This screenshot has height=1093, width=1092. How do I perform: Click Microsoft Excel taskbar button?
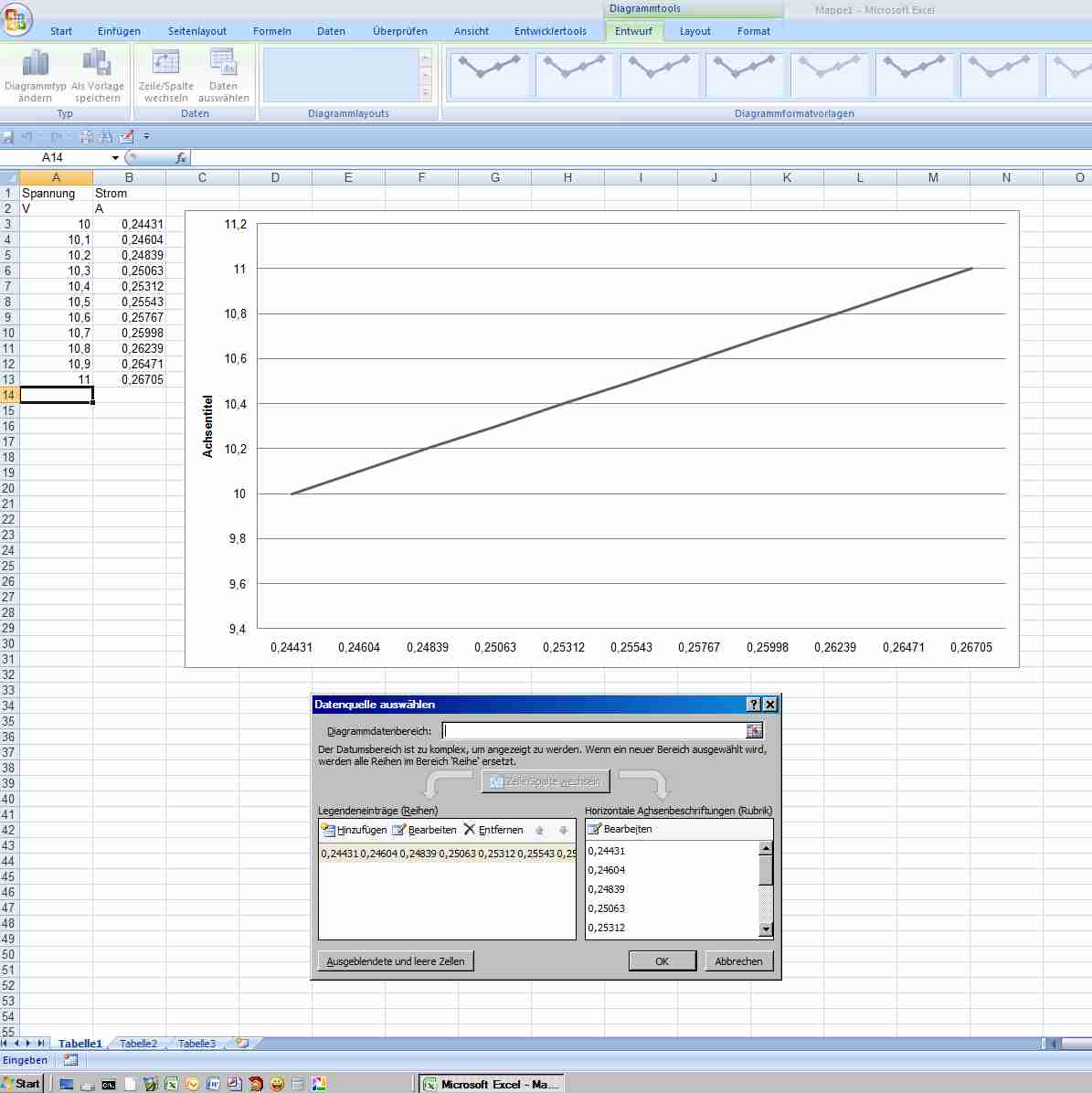point(492,1084)
